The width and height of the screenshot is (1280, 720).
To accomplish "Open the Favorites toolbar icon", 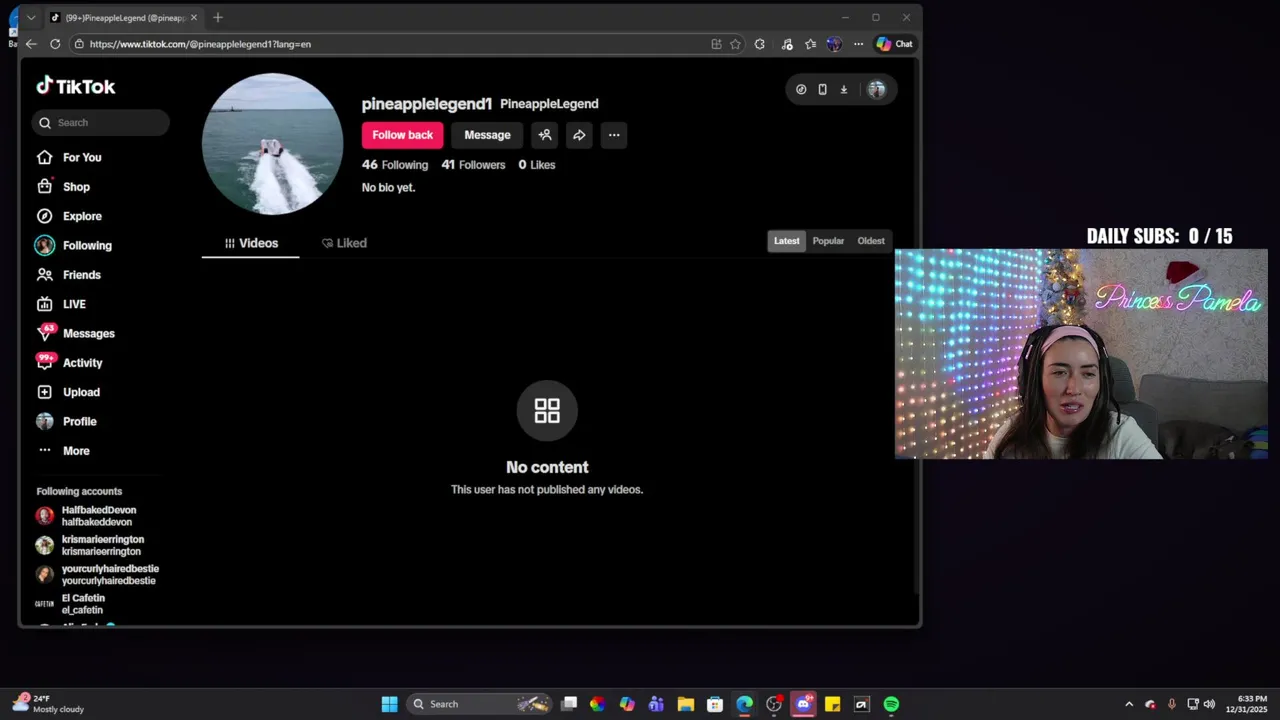I will pyautogui.click(x=810, y=44).
